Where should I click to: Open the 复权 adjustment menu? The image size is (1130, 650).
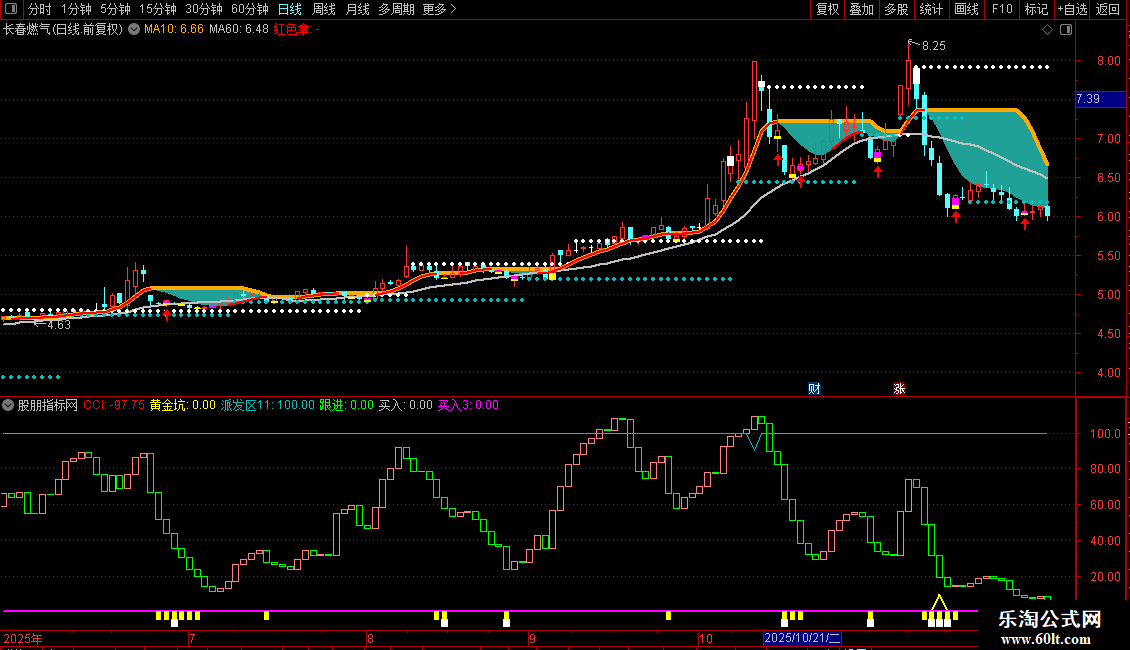tap(827, 9)
